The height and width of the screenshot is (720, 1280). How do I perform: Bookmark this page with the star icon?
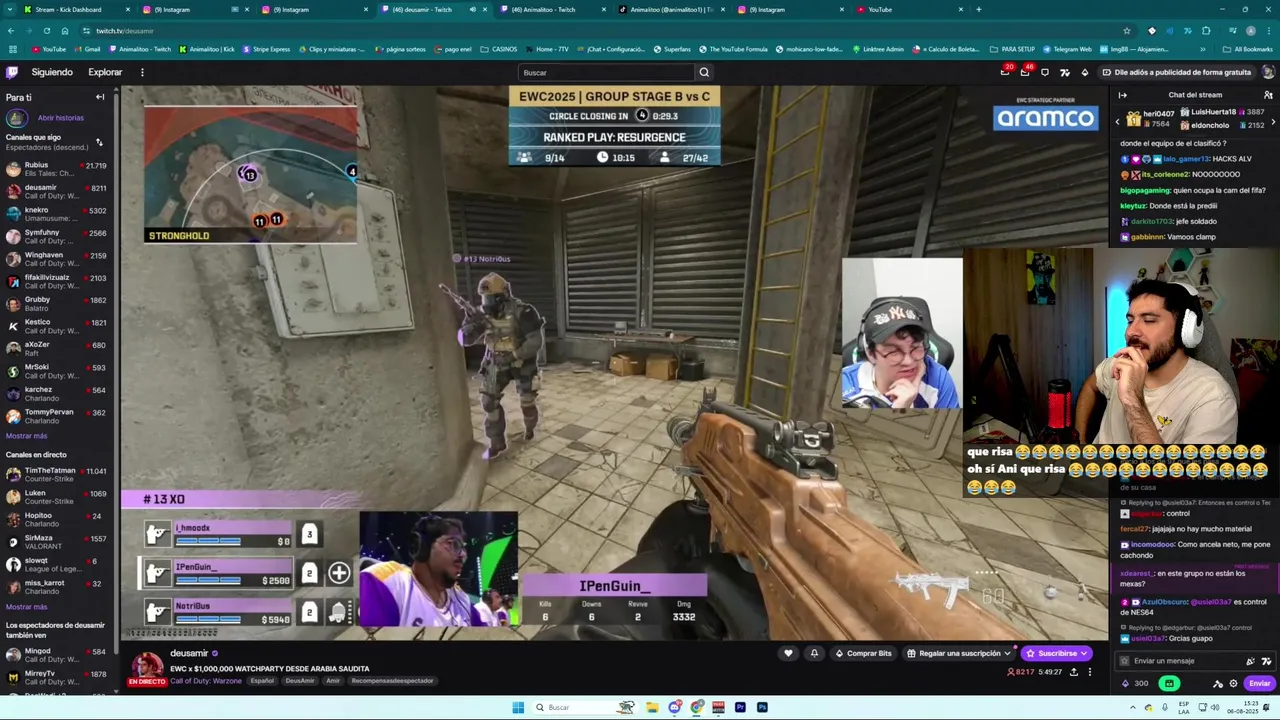[1127, 31]
